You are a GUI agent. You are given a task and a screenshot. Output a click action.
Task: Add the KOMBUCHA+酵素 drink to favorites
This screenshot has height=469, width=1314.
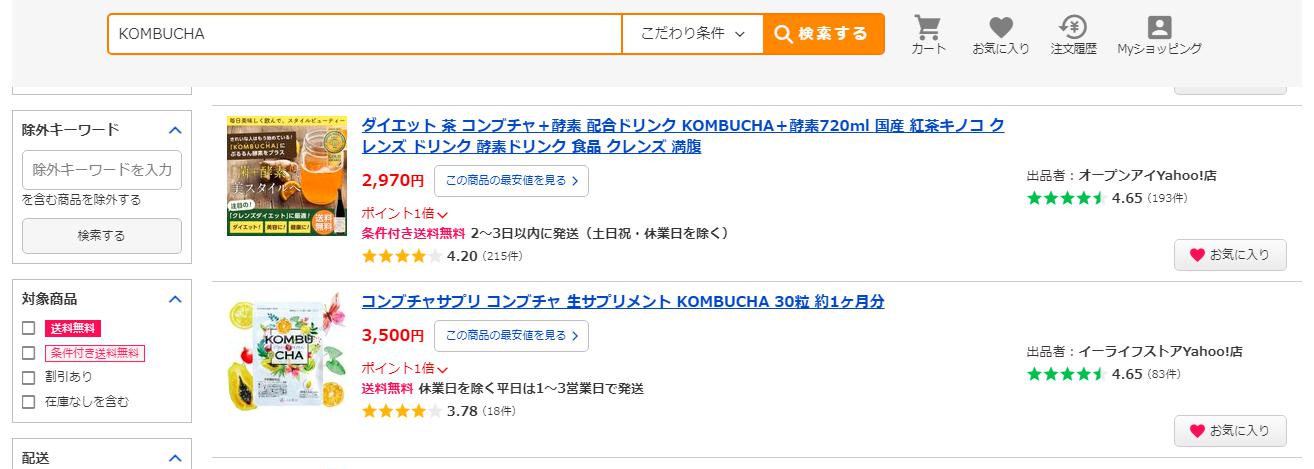[1230, 255]
